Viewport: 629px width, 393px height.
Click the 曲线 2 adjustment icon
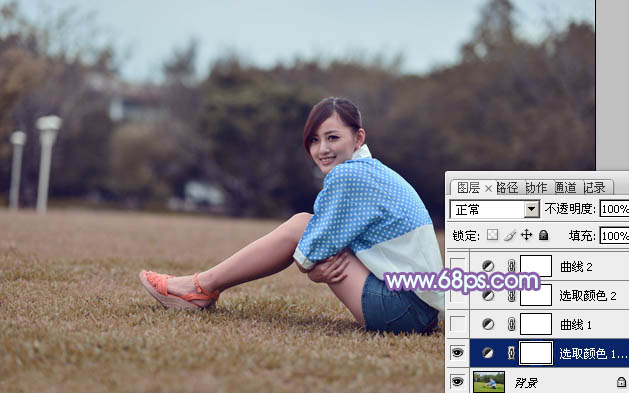[488, 266]
